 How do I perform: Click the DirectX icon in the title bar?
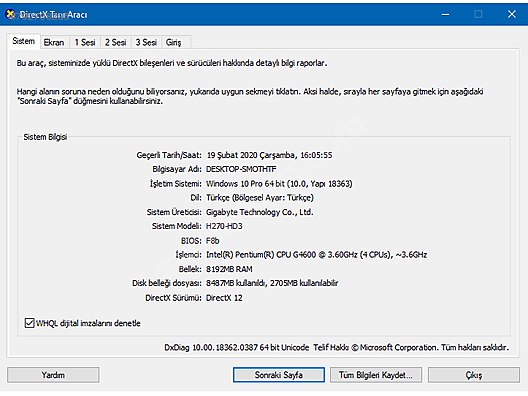click(x=11, y=14)
